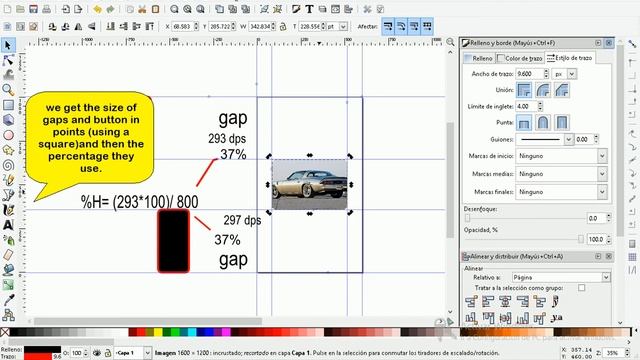Click the Undo arrow icon
This screenshot has width=640, height=360.
pyautogui.click(x=97, y=9)
